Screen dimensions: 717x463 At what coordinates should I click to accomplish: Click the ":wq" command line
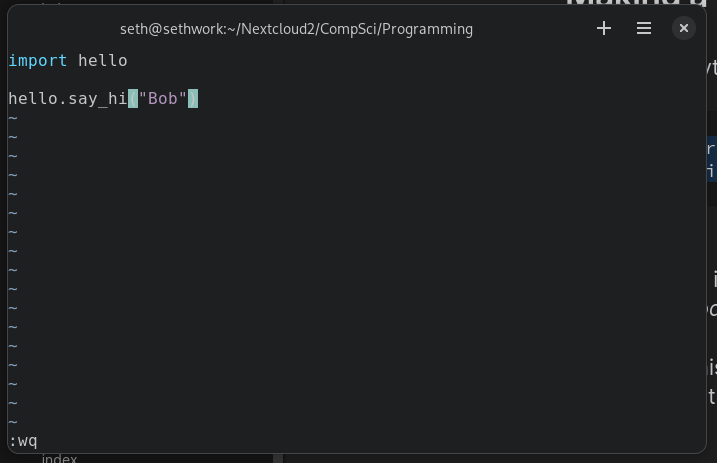pos(23,441)
